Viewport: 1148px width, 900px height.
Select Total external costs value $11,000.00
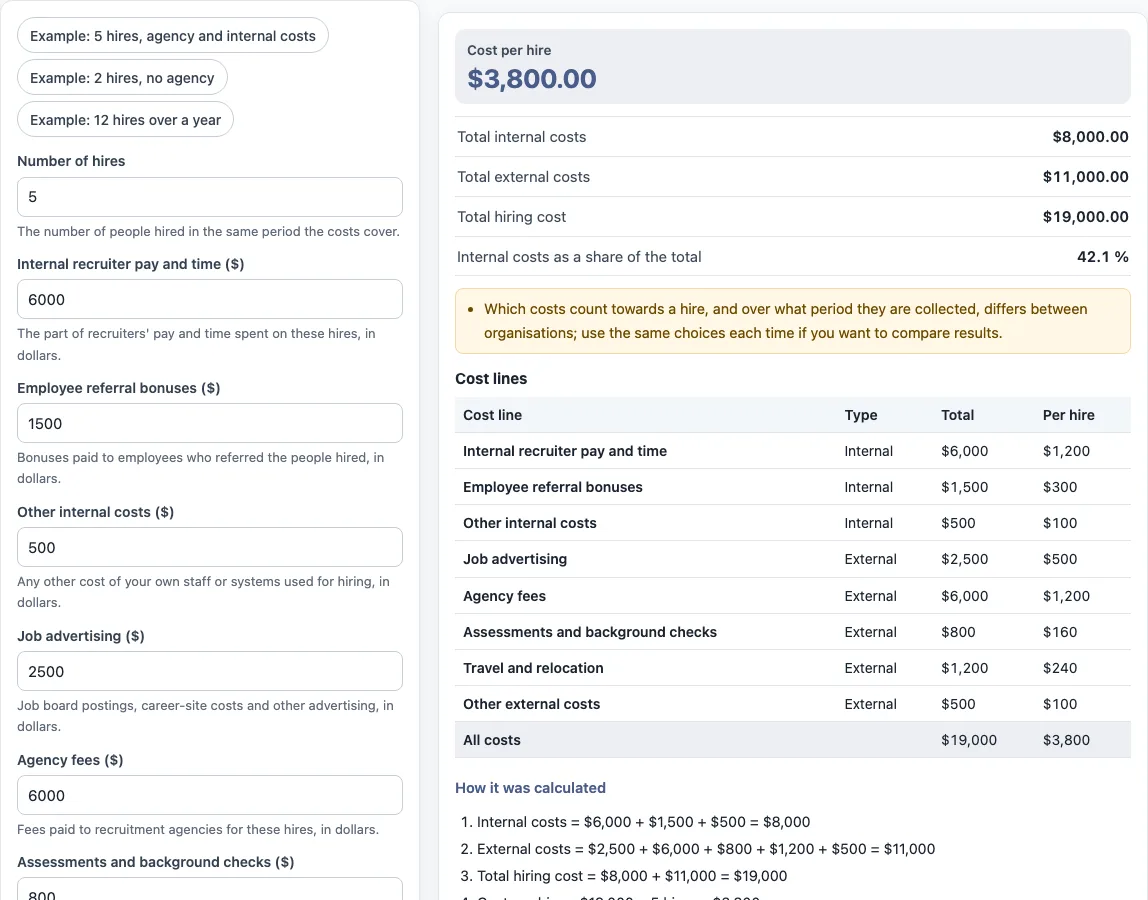click(1085, 176)
